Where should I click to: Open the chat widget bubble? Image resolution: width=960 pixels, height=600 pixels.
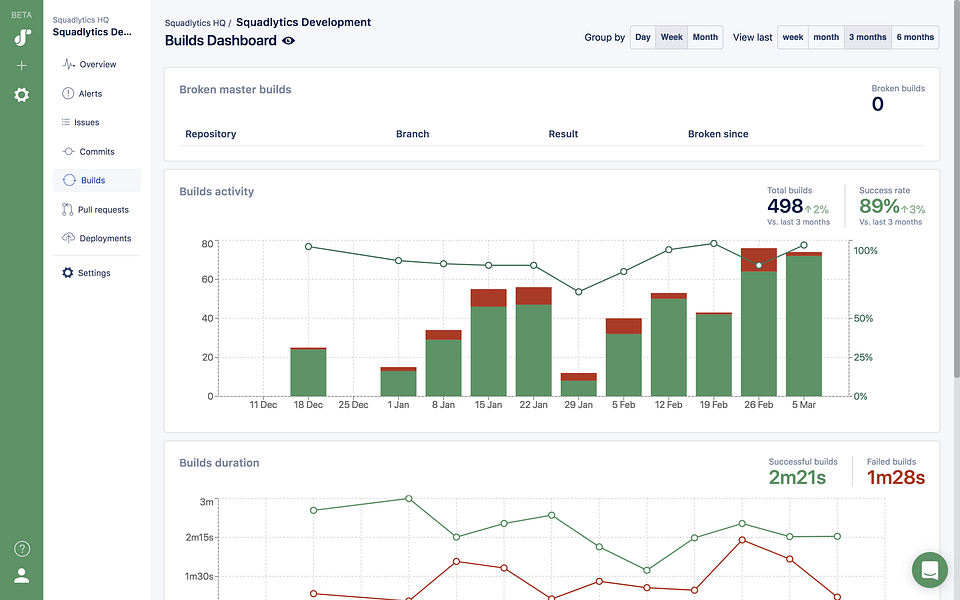929,570
